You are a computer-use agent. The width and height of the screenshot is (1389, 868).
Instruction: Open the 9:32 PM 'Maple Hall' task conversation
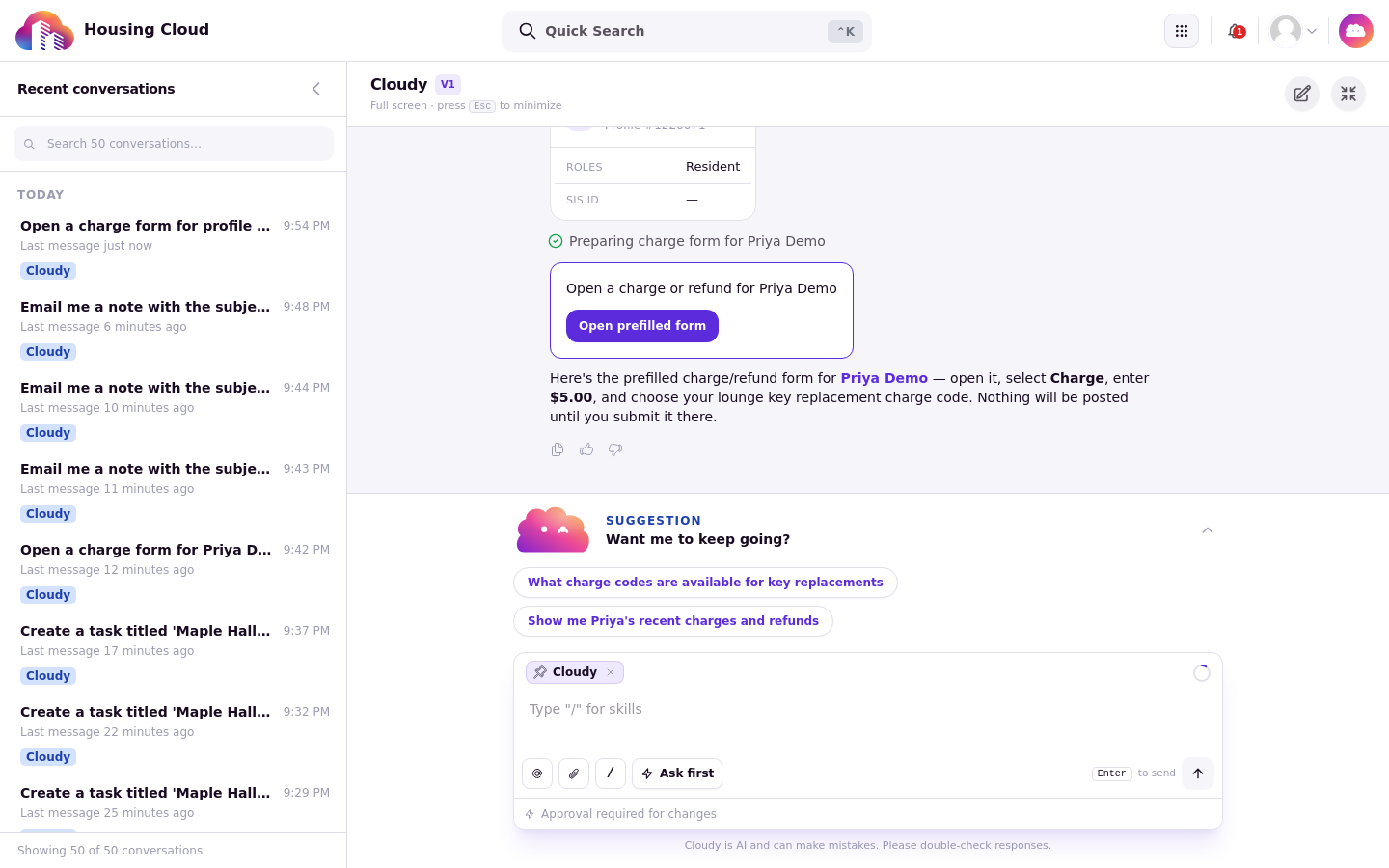point(174,734)
